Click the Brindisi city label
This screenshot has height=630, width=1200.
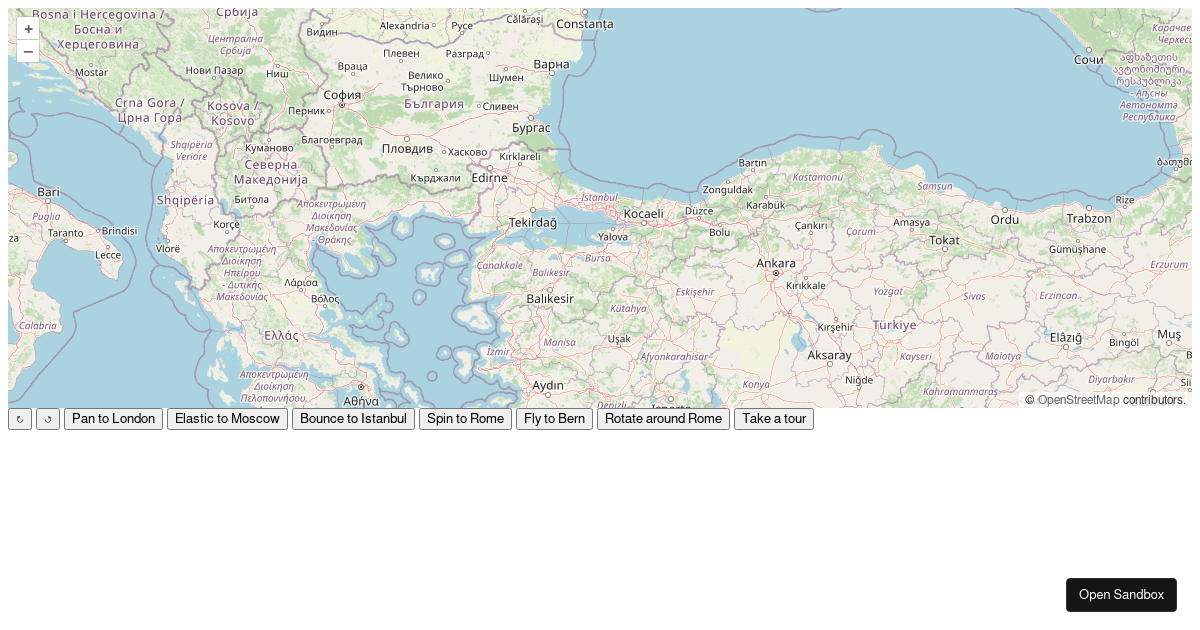pyautogui.click(x=119, y=230)
